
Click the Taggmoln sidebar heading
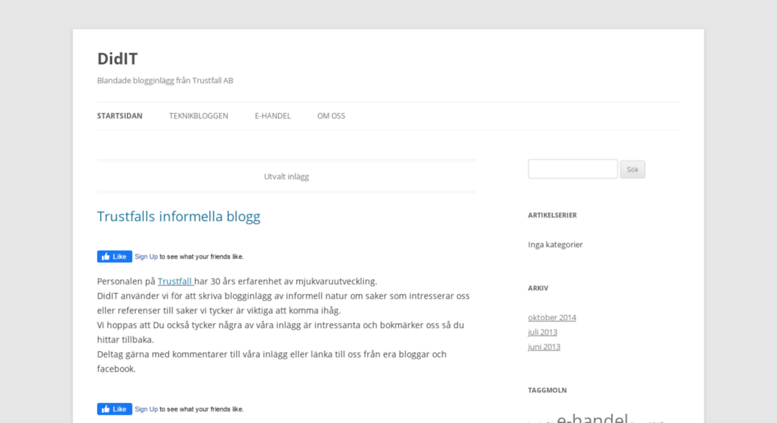pos(547,390)
